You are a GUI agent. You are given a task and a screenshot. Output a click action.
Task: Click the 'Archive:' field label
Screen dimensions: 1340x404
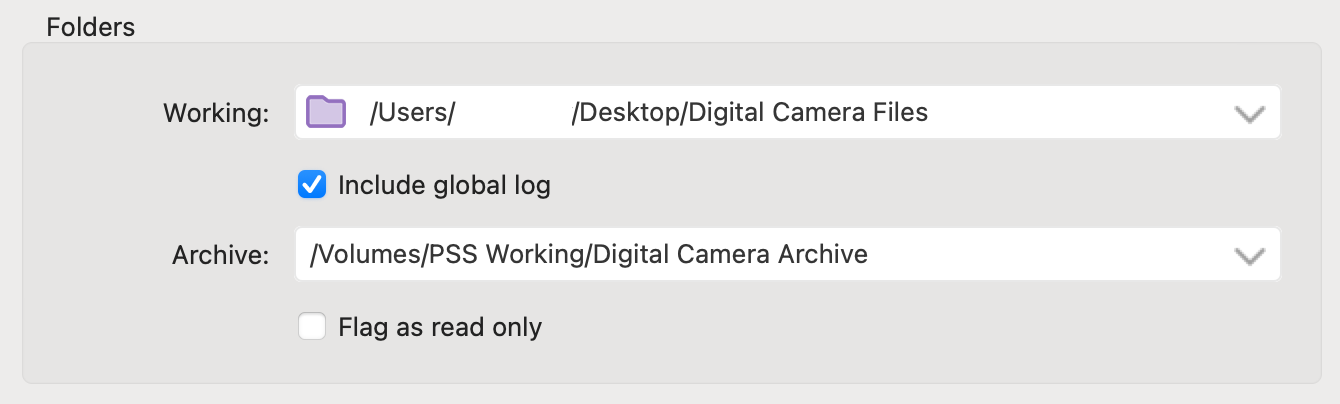point(220,256)
